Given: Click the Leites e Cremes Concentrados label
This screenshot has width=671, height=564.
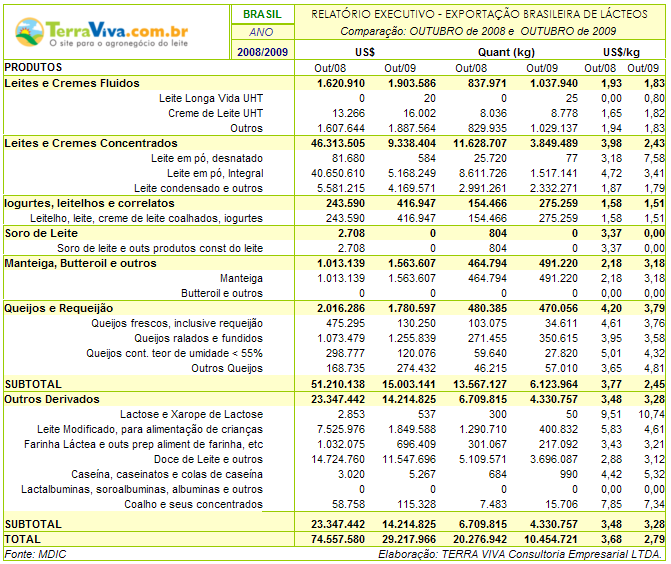Looking at the screenshot, I should coord(91,143).
